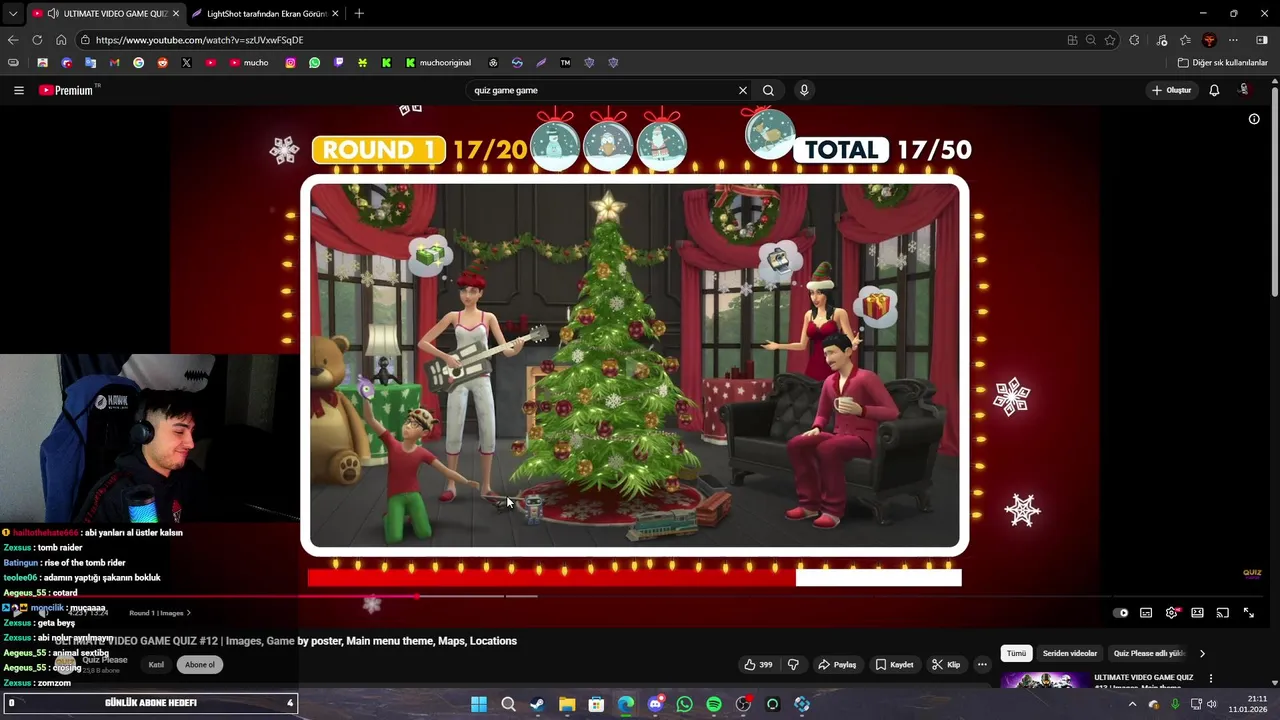Open the Instagram bookmark icon

click(x=290, y=62)
